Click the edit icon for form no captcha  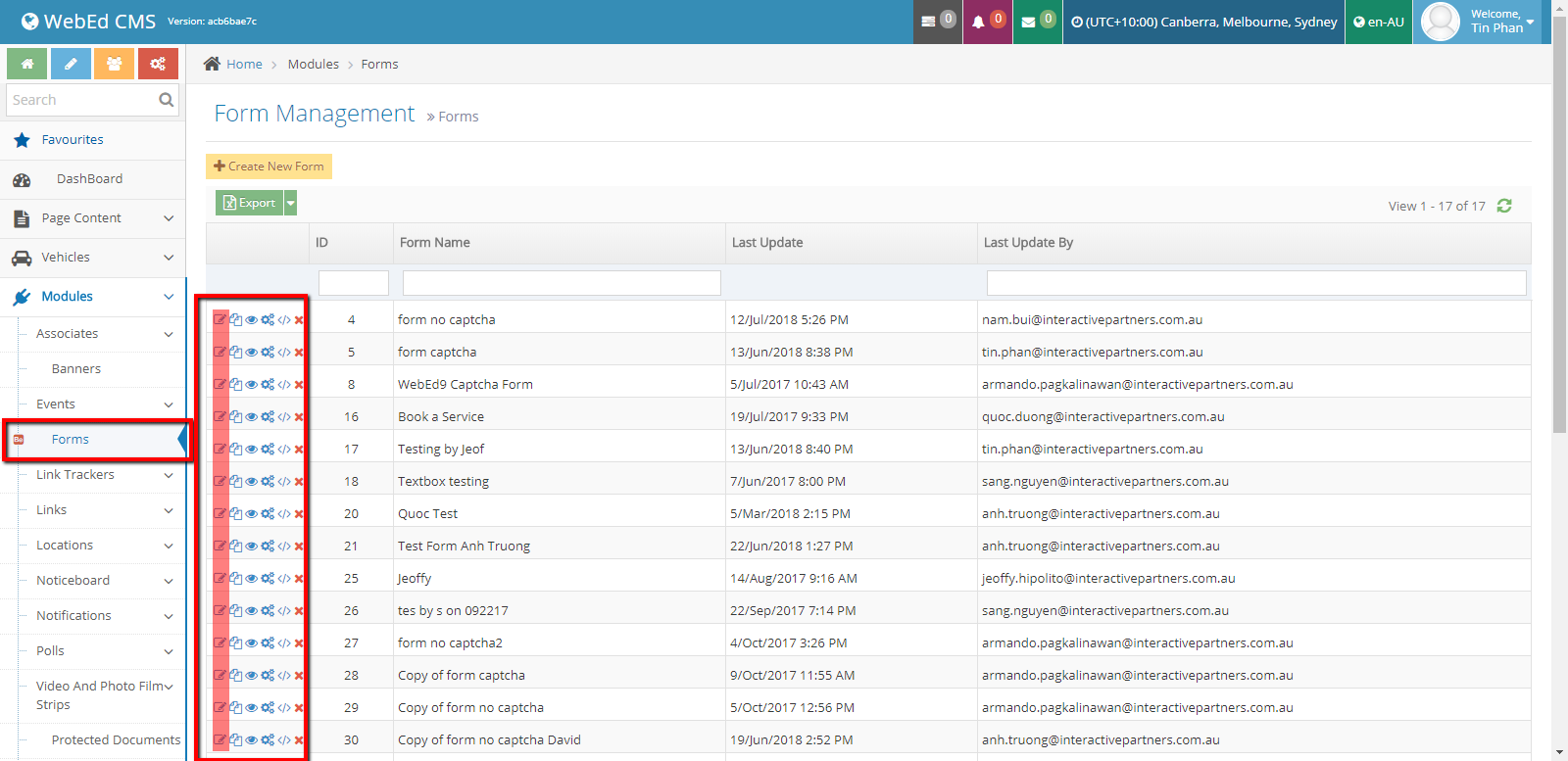pyautogui.click(x=220, y=320)
